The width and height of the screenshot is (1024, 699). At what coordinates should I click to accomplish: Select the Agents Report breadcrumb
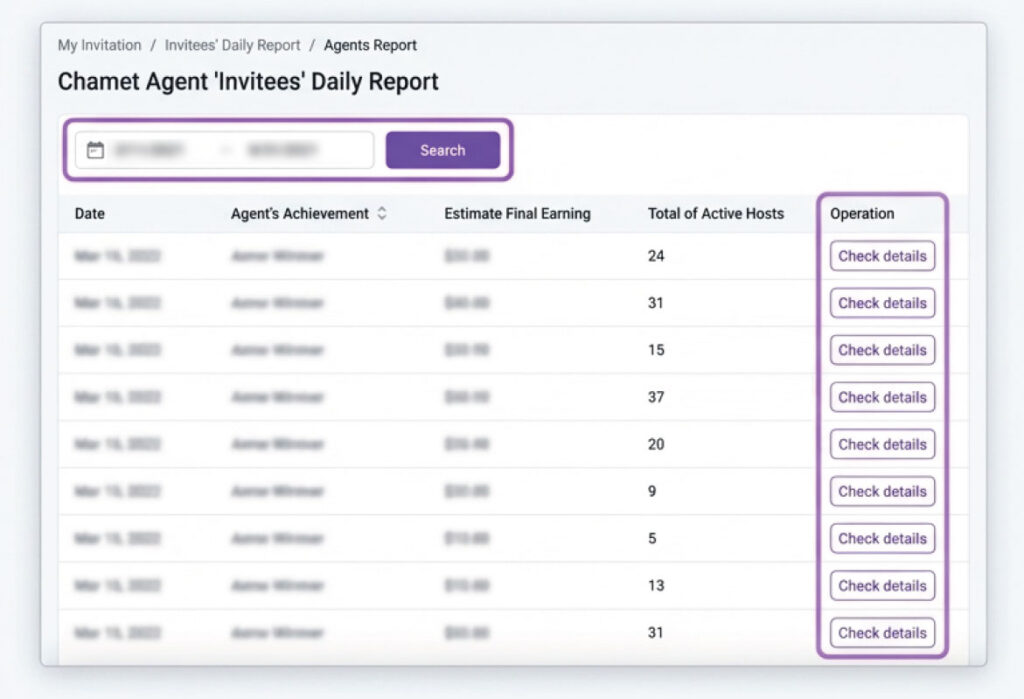(x=370, y=45)
